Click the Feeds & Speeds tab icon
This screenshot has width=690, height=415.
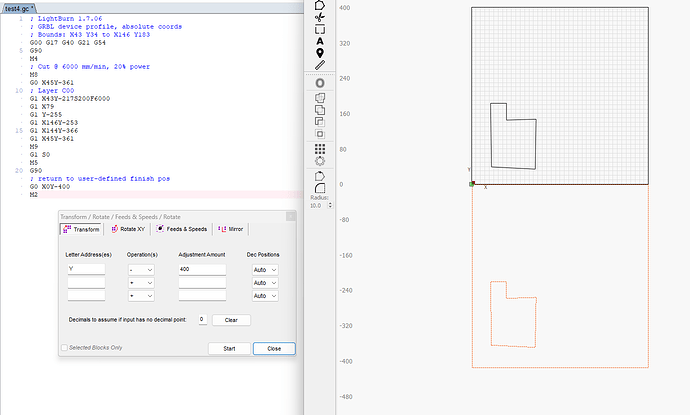pyautogui.click(x=160, y=228)
